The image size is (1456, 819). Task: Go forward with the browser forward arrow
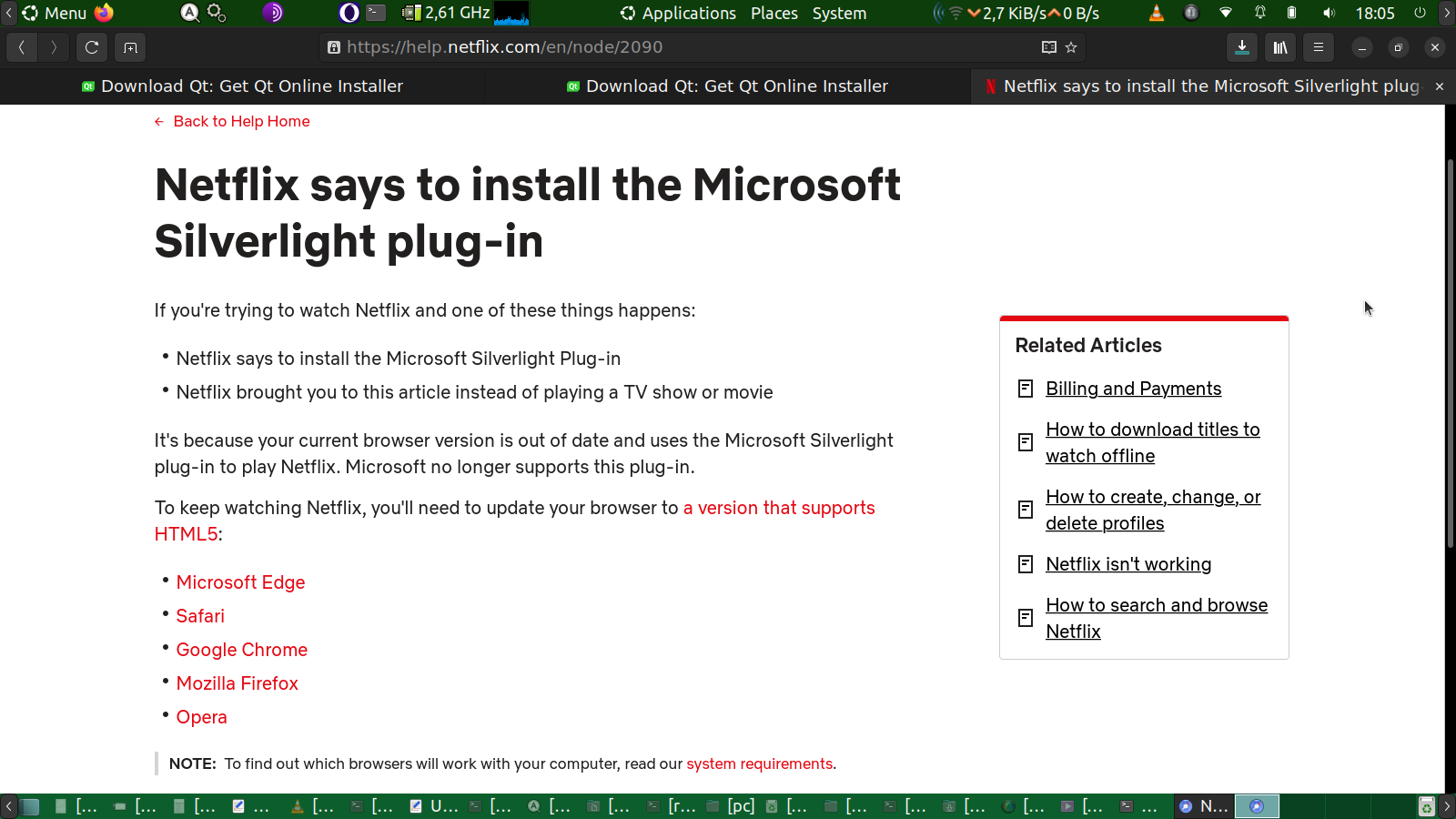tap(54, 47)
